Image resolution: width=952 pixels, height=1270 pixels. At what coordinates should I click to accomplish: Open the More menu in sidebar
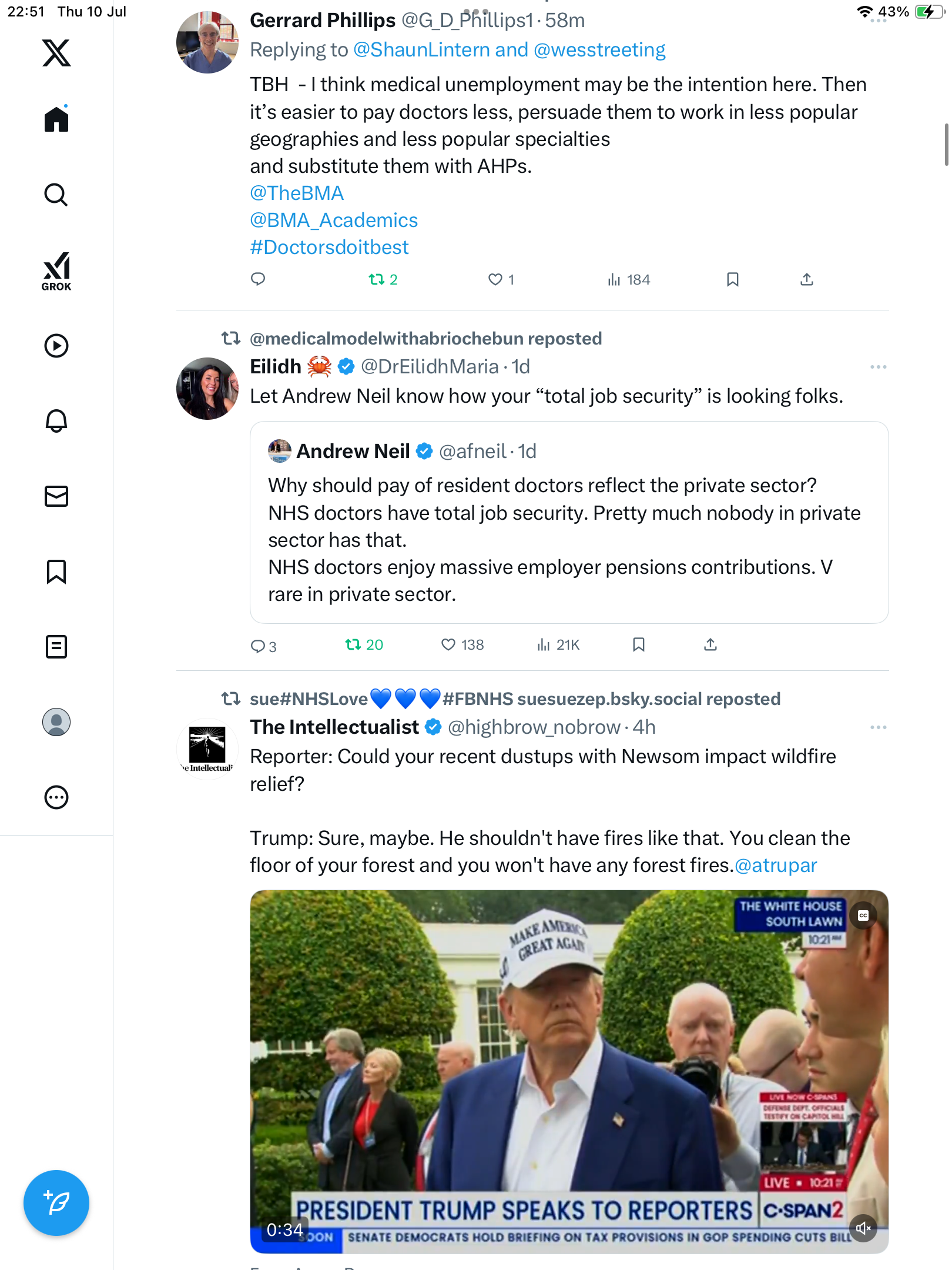click(x=56, y=797)
